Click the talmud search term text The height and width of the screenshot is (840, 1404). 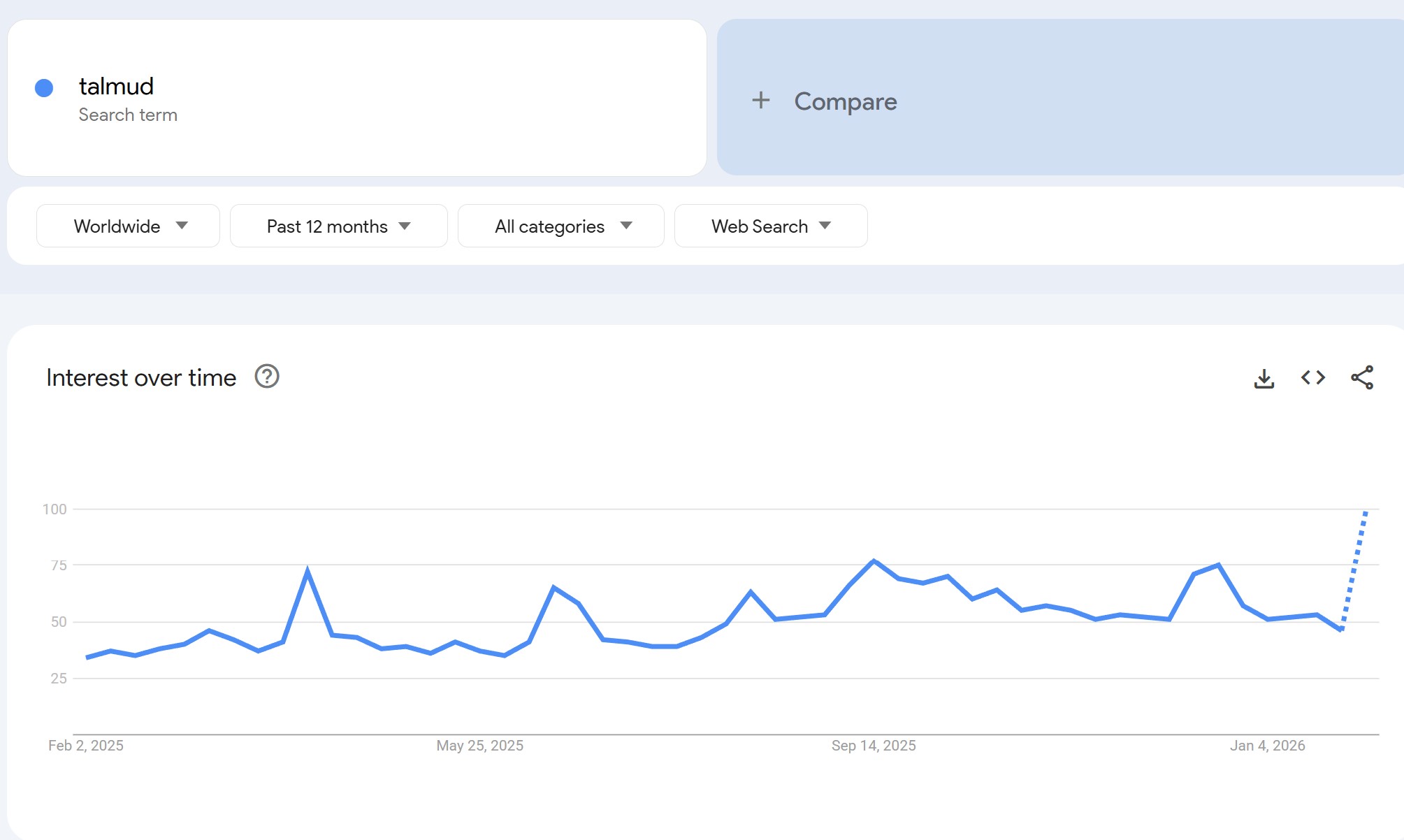pos(116,87)
